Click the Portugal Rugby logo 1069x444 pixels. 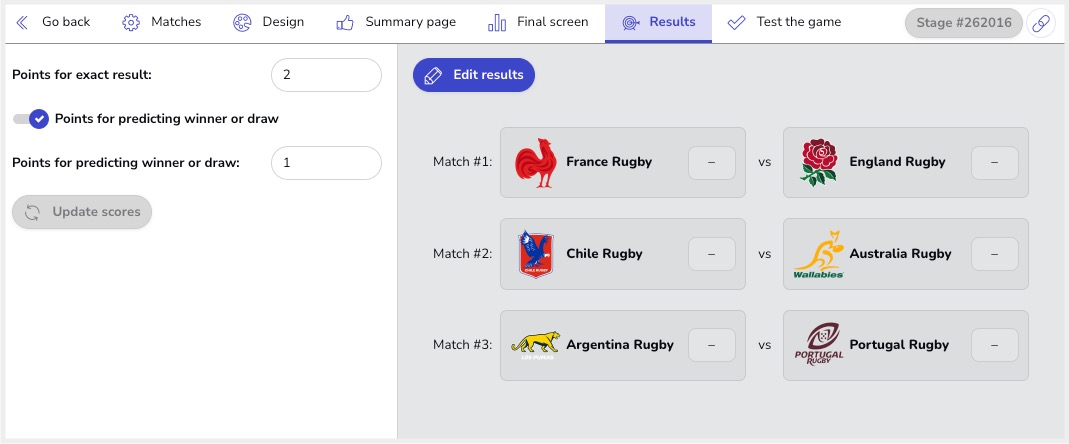coord(819,345)
